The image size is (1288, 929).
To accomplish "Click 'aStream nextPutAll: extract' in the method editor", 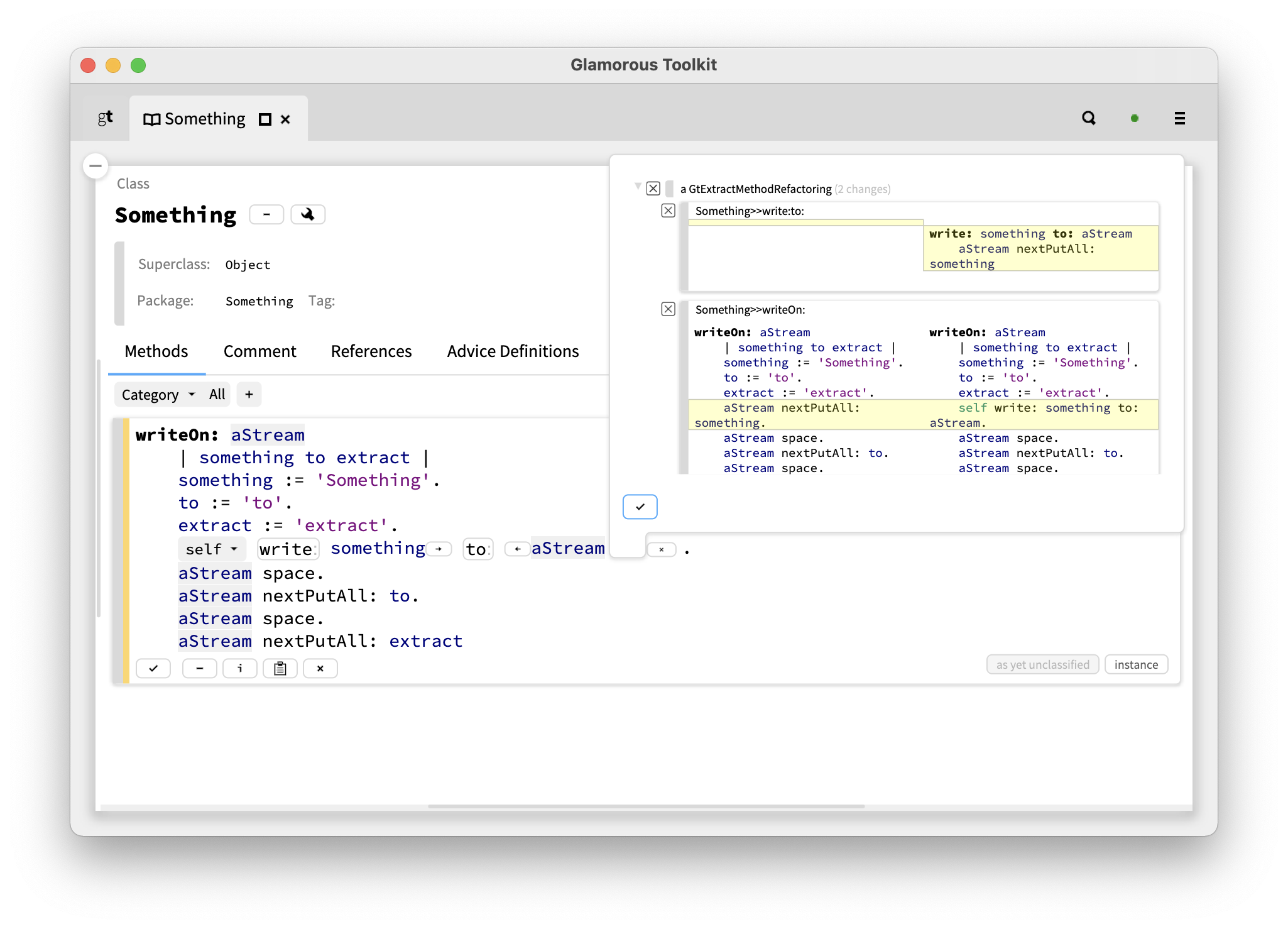I will (x=320, y=641).
